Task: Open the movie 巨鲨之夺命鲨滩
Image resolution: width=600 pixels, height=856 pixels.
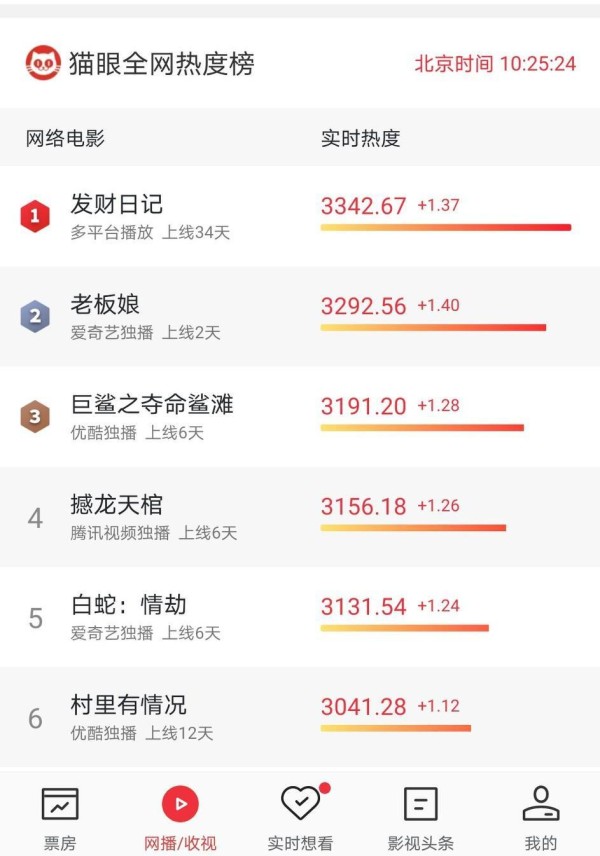Action: pyautogui.click(x=152, y=405)
